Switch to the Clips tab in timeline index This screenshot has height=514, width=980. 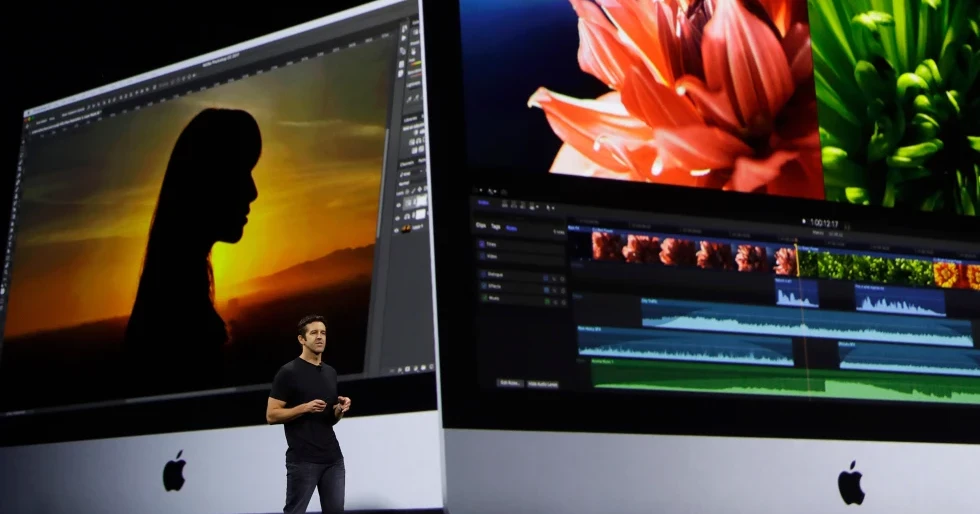tap(481, 226)
